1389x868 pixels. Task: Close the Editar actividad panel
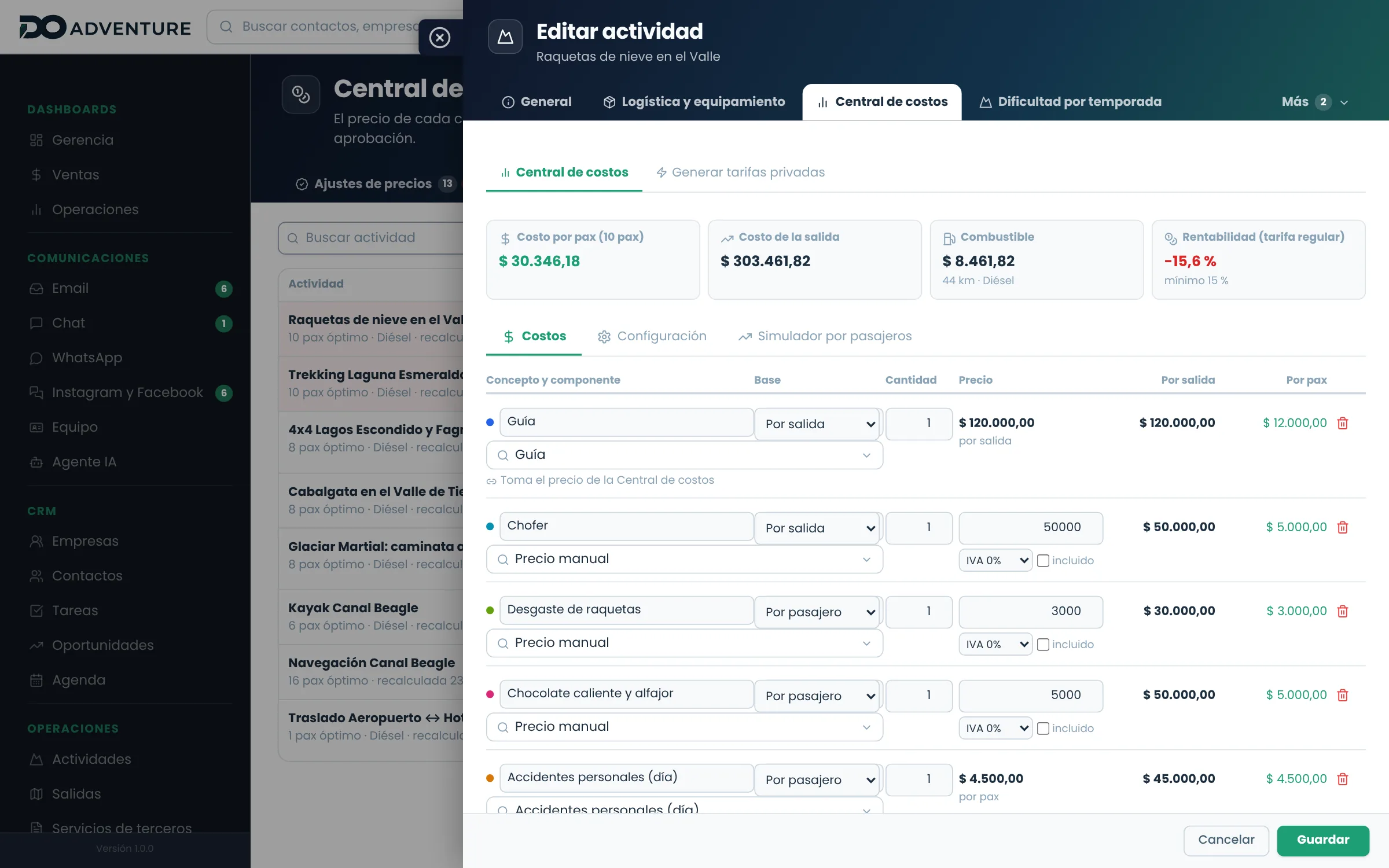pos(440,38)
